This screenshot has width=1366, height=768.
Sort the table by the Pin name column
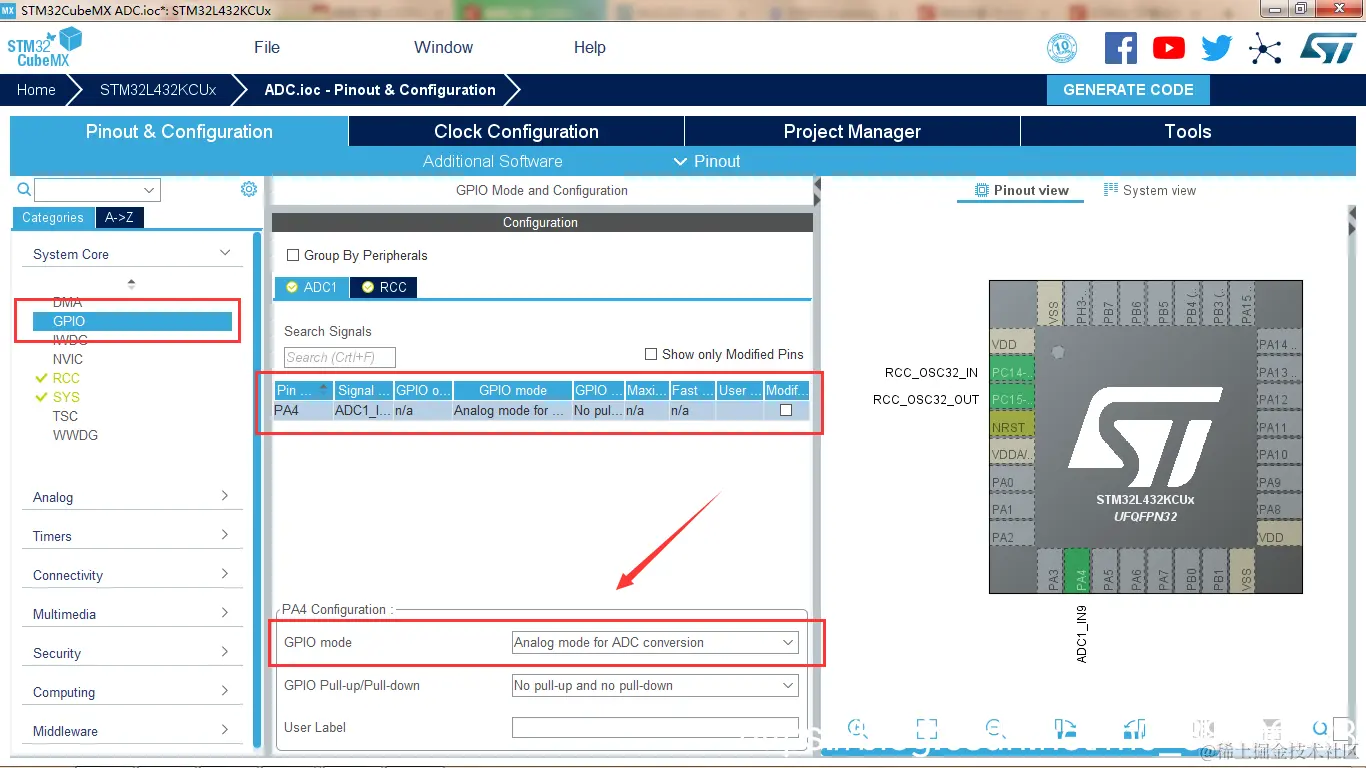303,390
